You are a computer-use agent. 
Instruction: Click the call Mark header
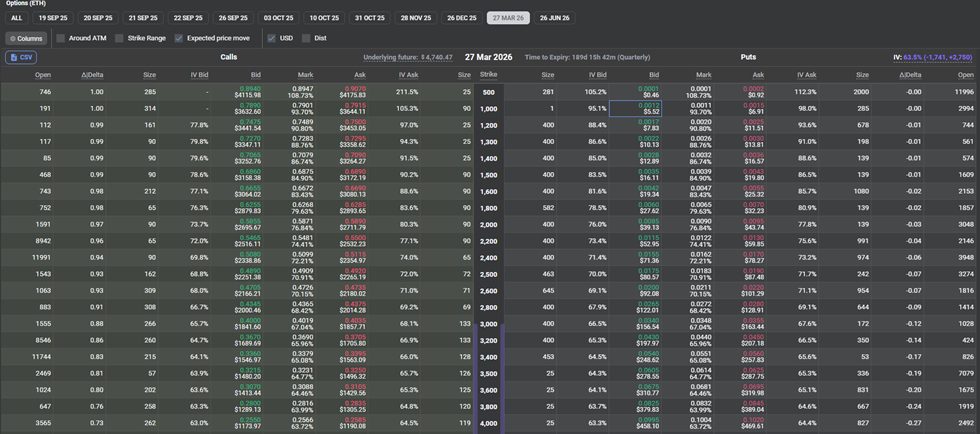pyautogui.click(x=305, y=74)
